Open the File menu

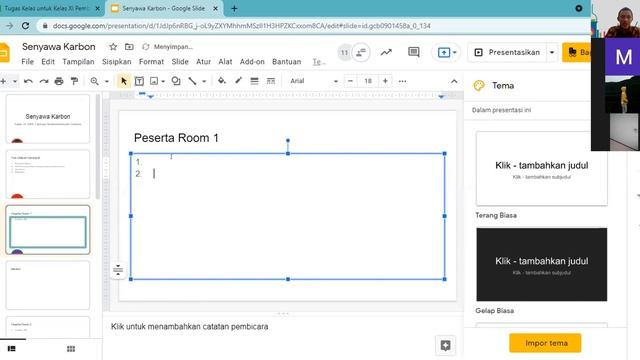click(x=27, y=62)
